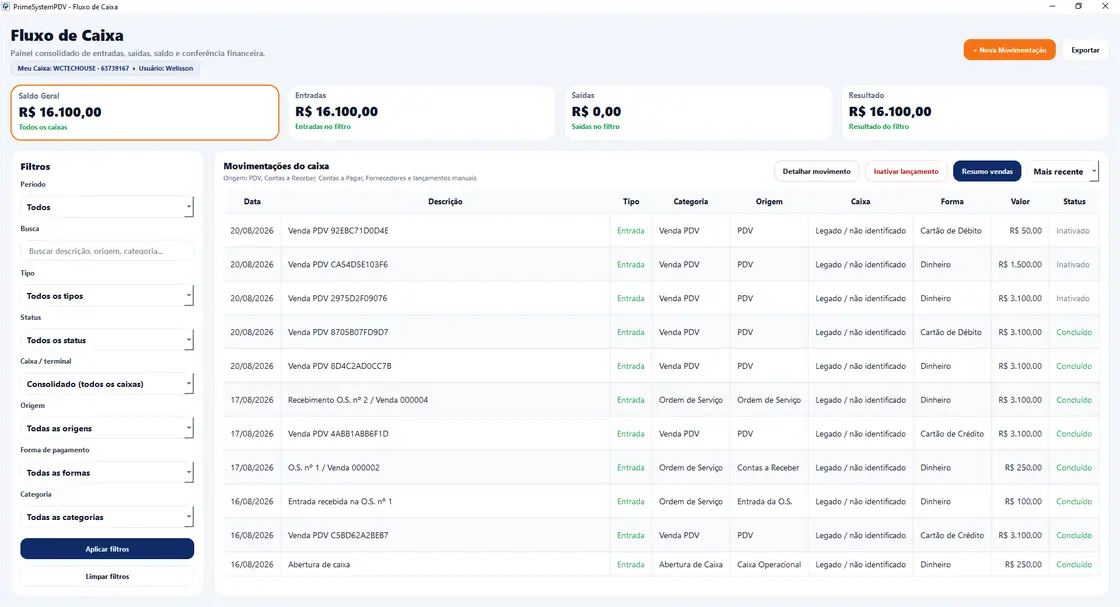Image resolution: width=1120 pixels, height=607 pixels.
Task: Open the Todos os status dropdown
Action: pos(107,340)
